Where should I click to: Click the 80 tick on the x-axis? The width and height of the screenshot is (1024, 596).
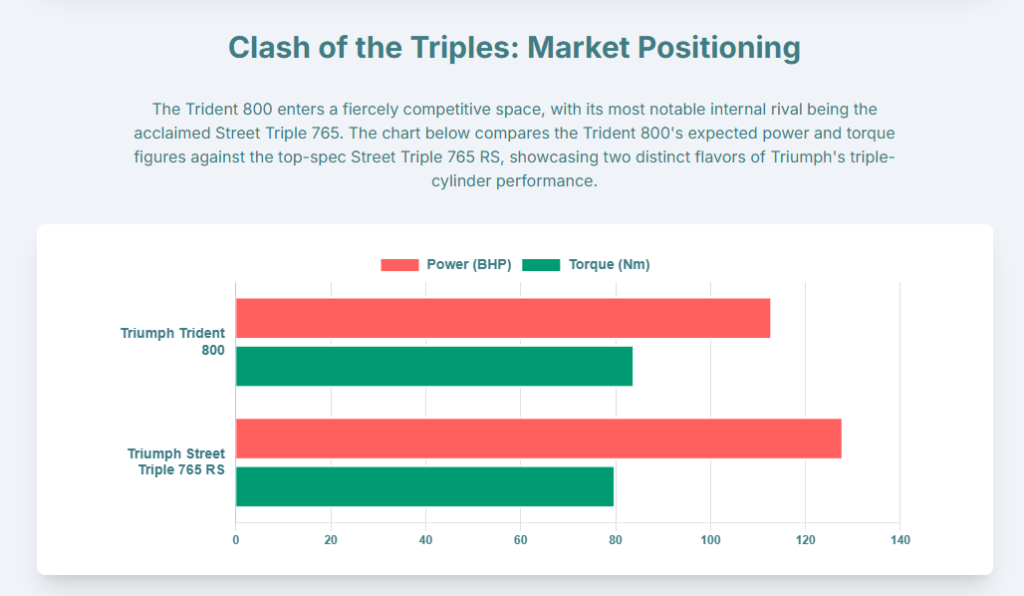(615, 540)
